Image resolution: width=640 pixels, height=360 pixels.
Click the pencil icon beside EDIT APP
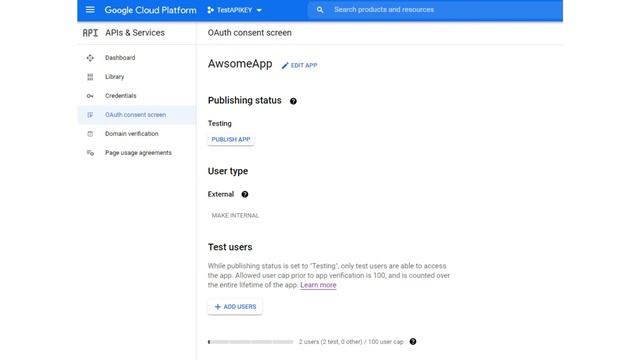tap(285, 66)
